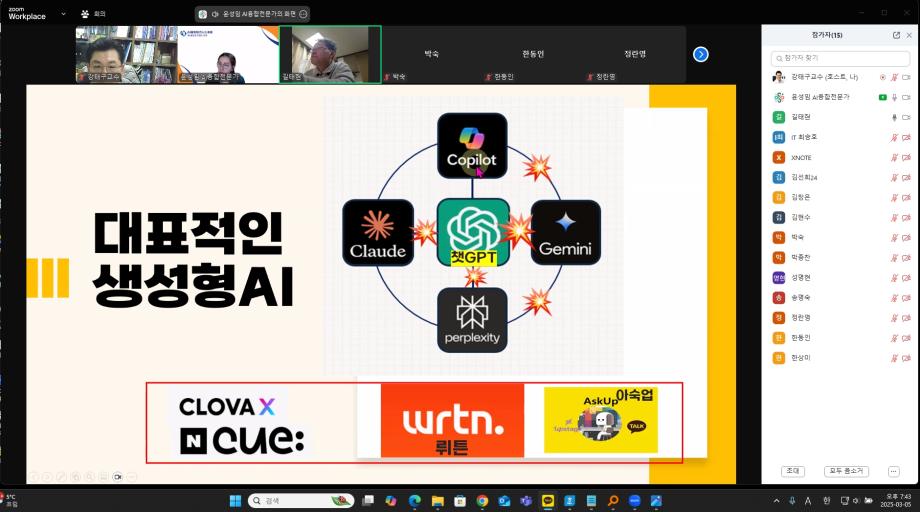Click the Claude logo on slide
The width and height of the screenshot is (920, 512).
click(378, 232)
